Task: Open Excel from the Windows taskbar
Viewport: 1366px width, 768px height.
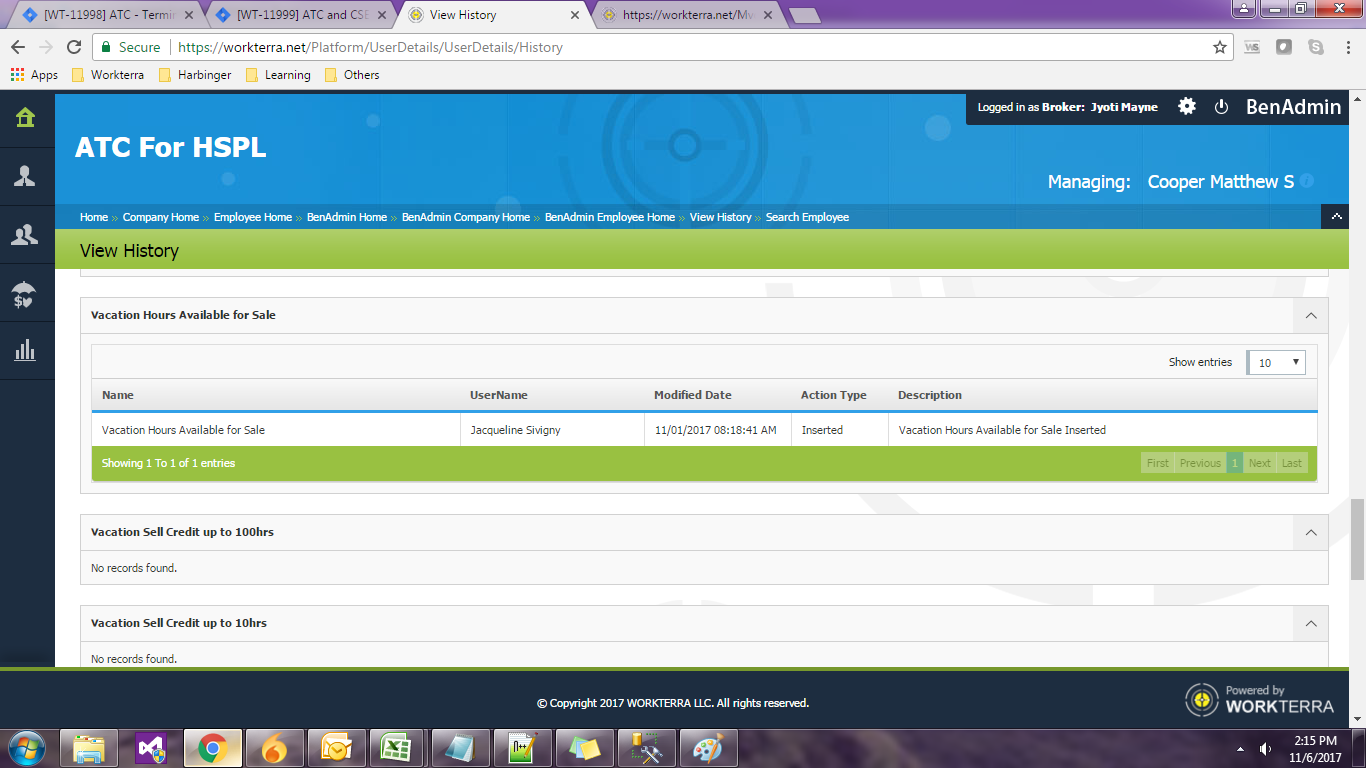Action: click(x=396, y=747)
